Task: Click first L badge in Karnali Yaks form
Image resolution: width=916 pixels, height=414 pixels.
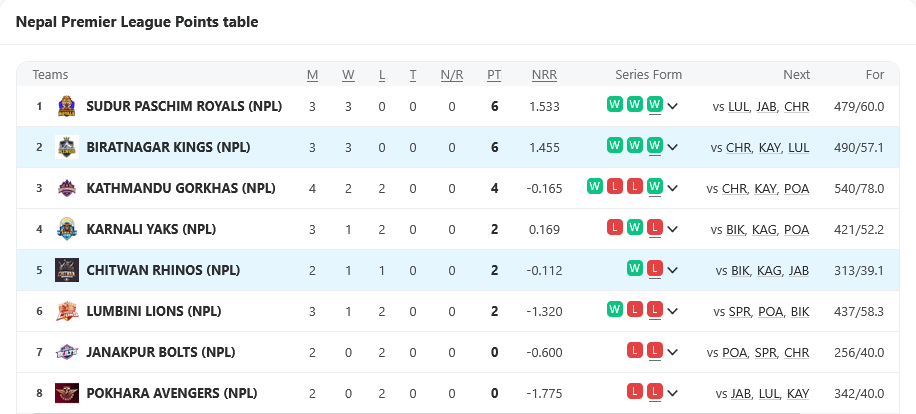Action: (x=615, y=227)
